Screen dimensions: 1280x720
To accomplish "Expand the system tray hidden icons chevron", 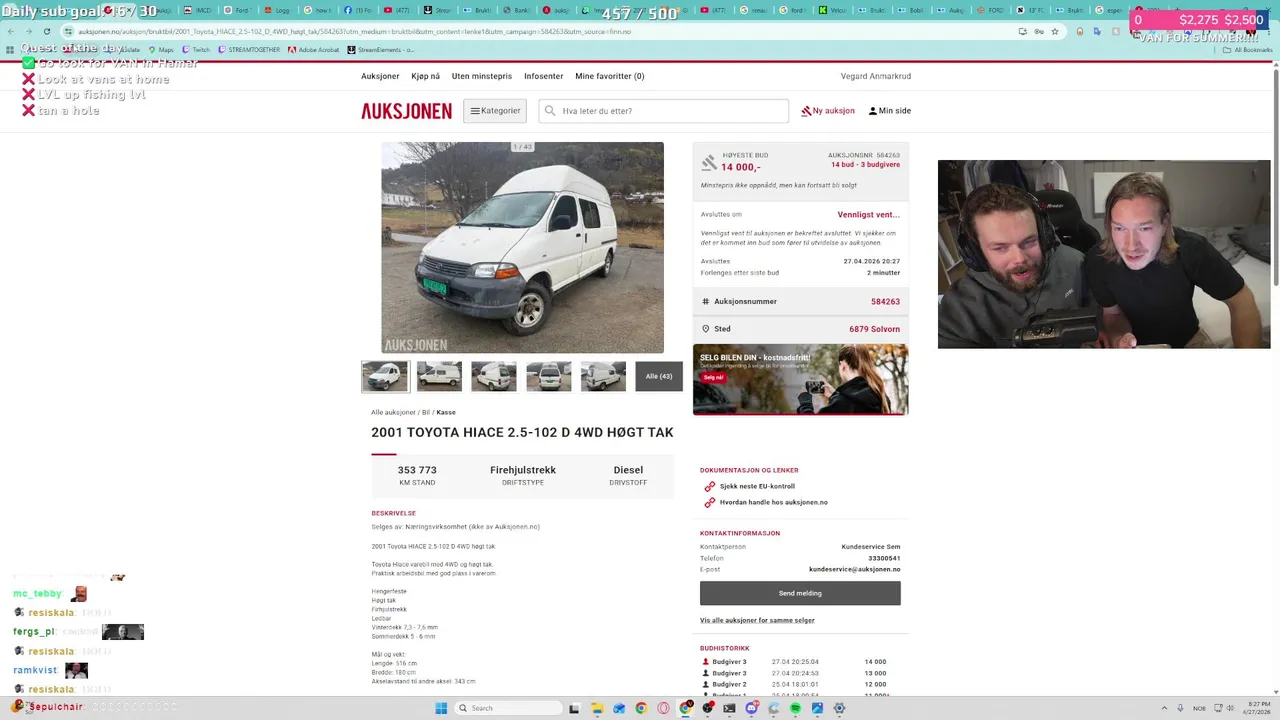I will click(1164, 708).
